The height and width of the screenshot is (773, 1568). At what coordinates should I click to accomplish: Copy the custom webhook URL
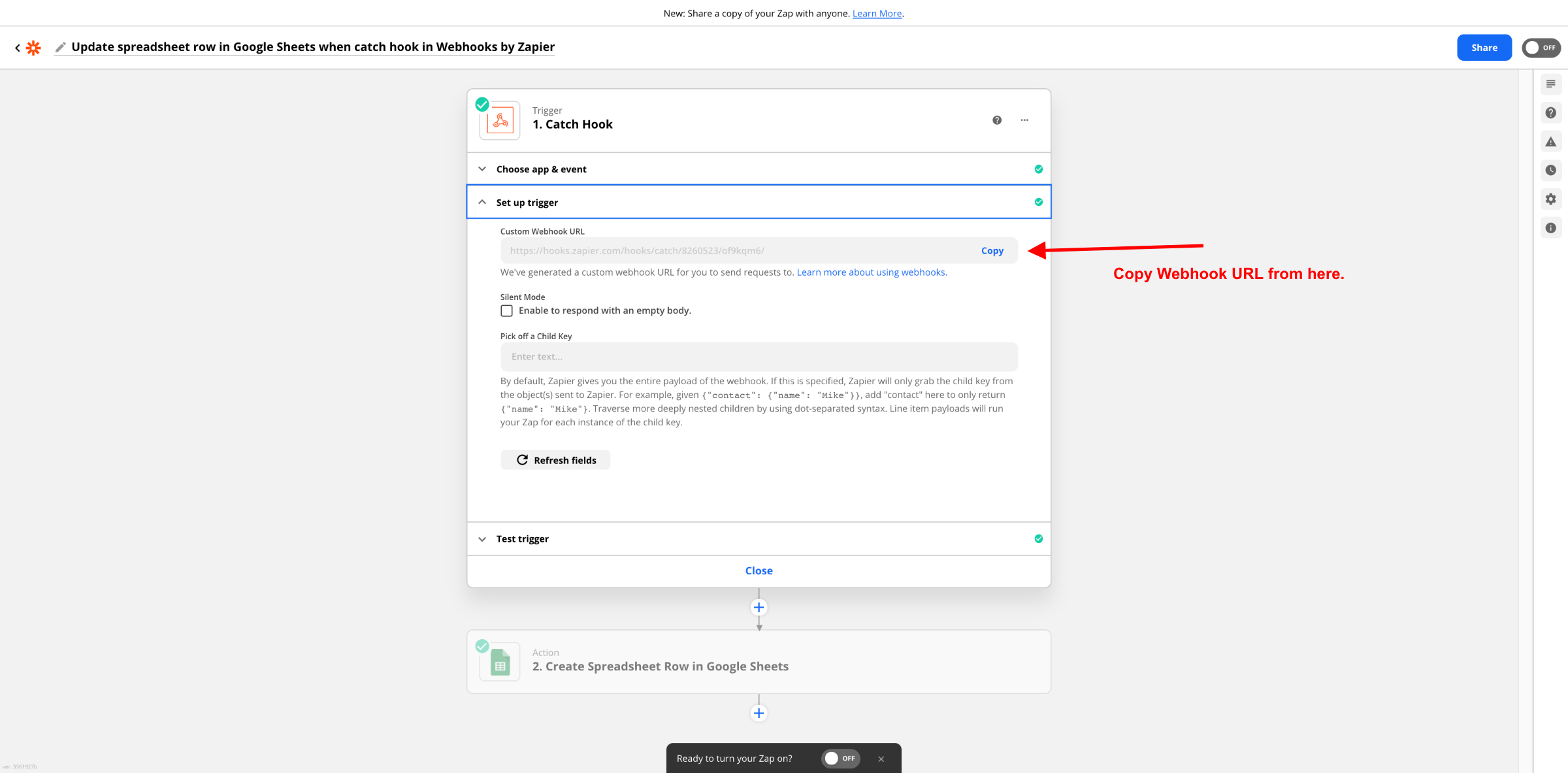click(992, 251)
